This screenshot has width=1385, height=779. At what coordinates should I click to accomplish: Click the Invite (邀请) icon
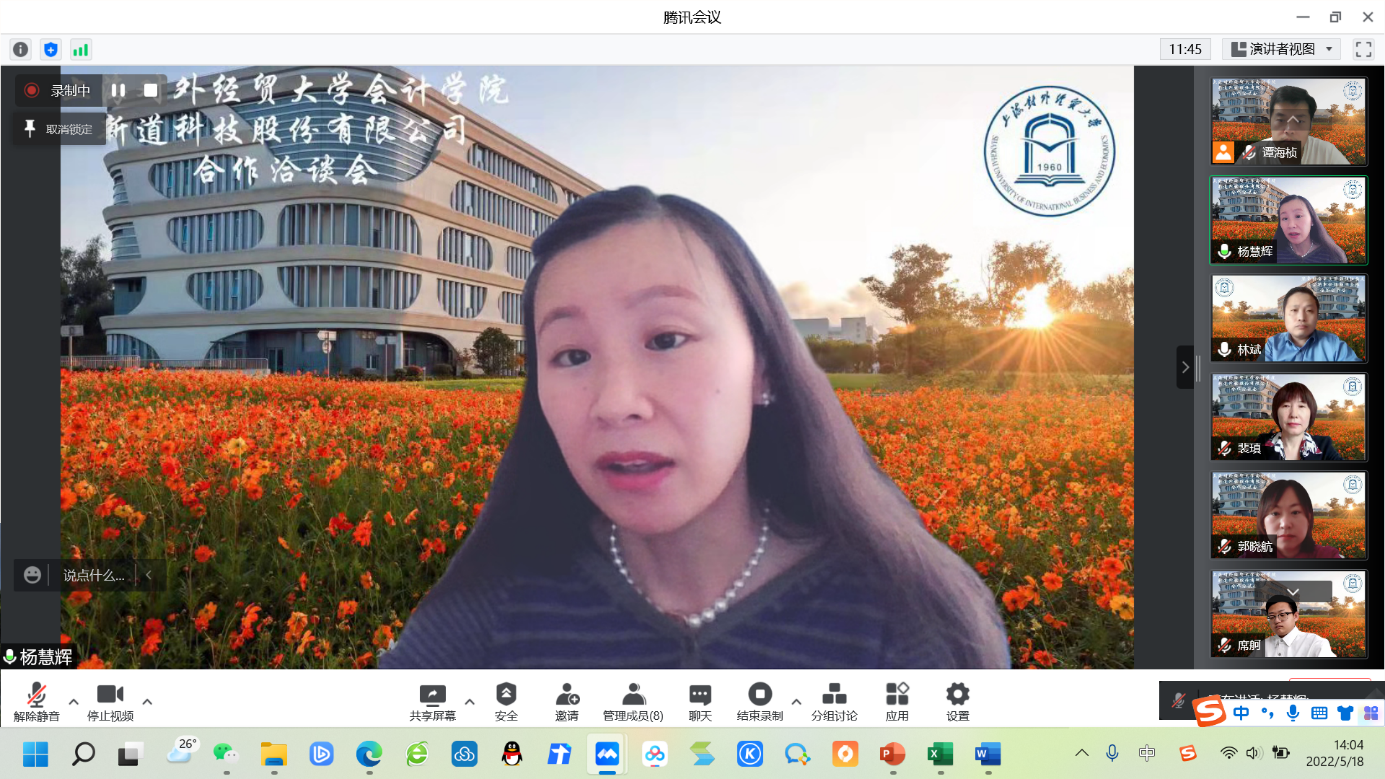coord(567,695)
